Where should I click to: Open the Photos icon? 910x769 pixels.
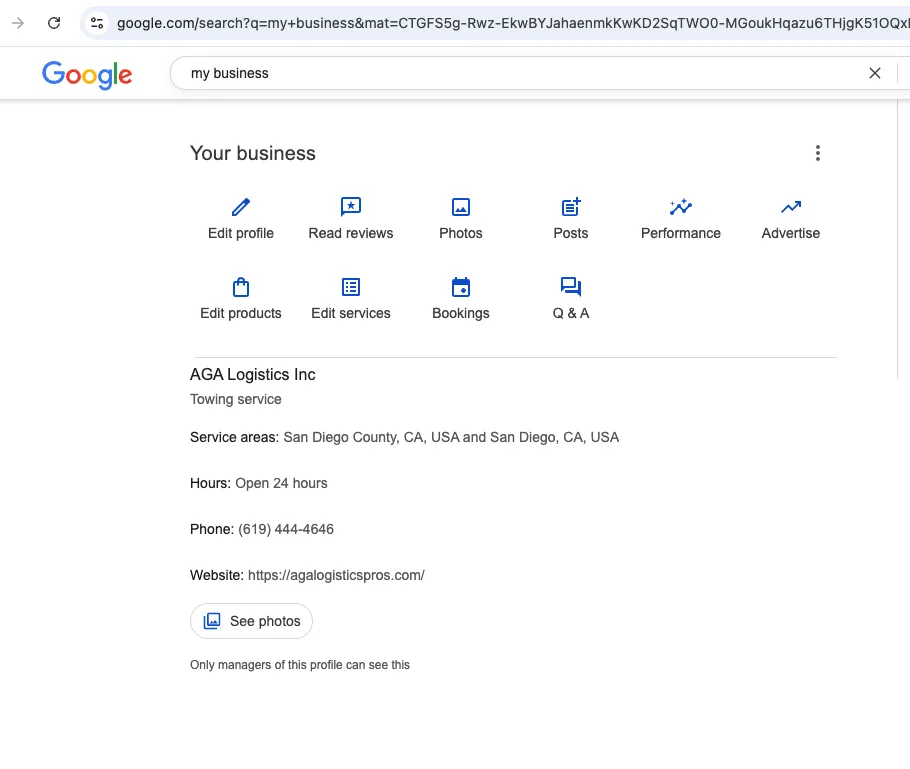point(461,207)
